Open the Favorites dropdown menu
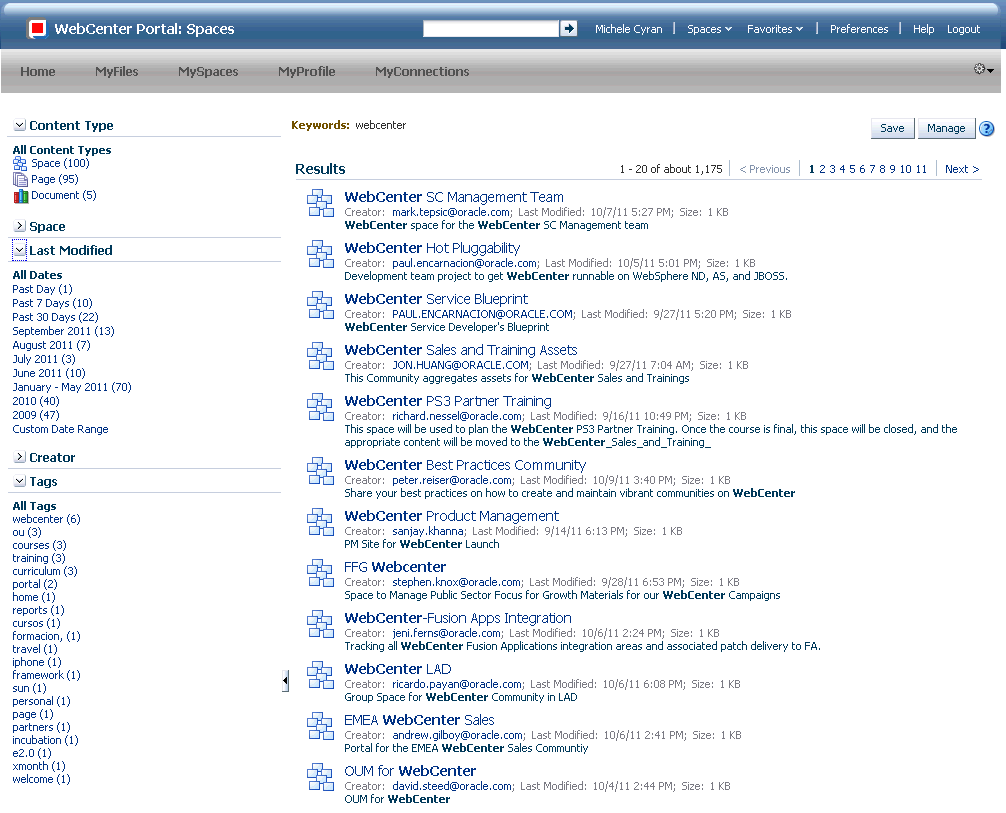1006x813 pixels. [775, 29]
